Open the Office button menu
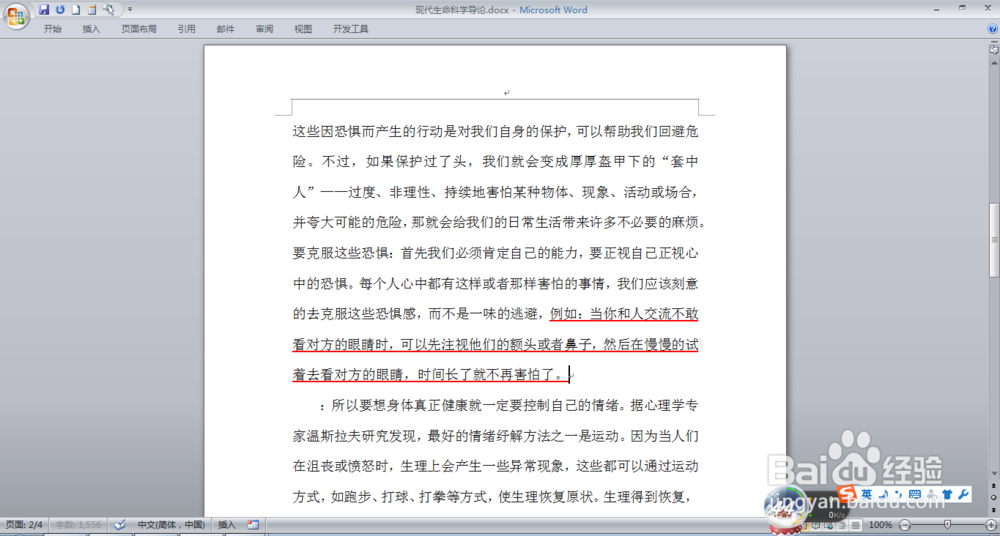Viewport: 1000px width, 536px height. tap(15, 16)
